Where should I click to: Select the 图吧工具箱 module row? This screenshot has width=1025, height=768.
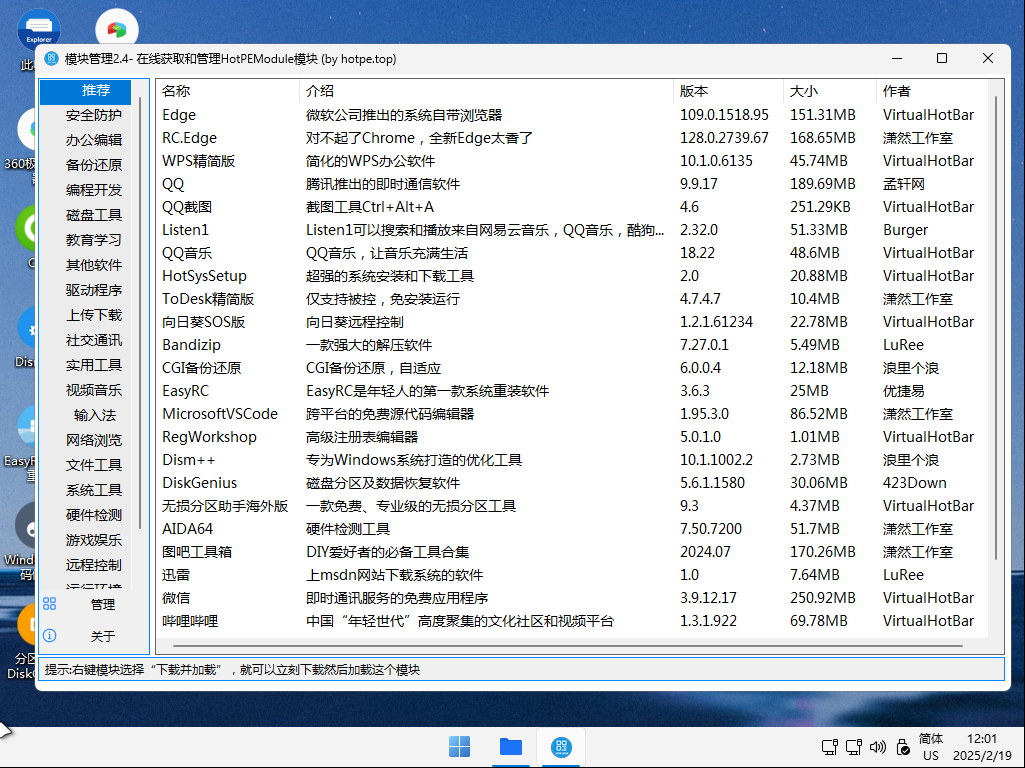[572, 552]
